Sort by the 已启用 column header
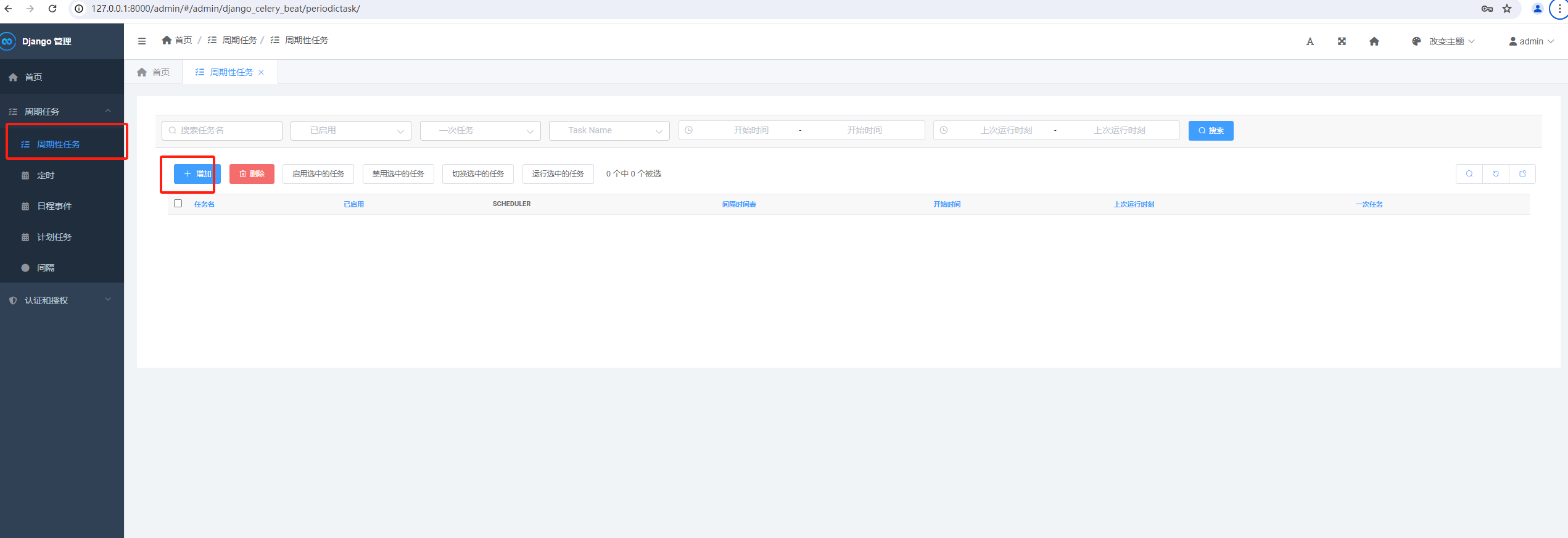Viewport: 1568px width, 538px height. pos(354,204)
